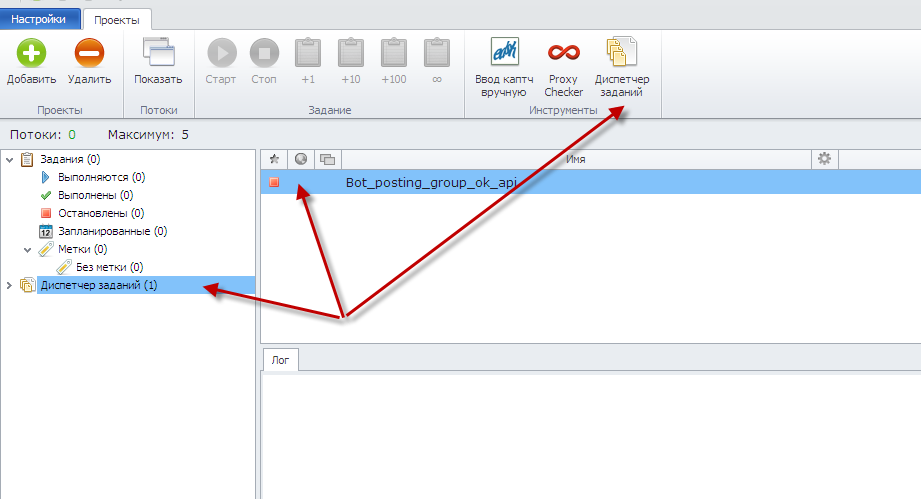Select Метки (0) tree item

pos(82,249)
